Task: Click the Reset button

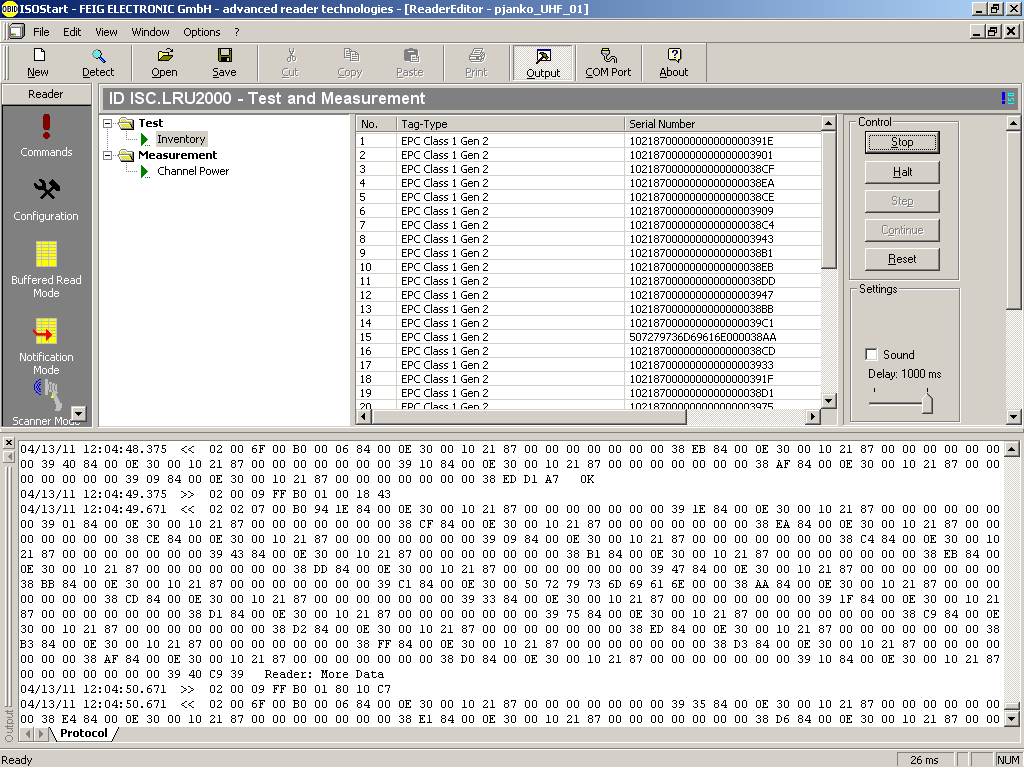Action: [902, 259]
